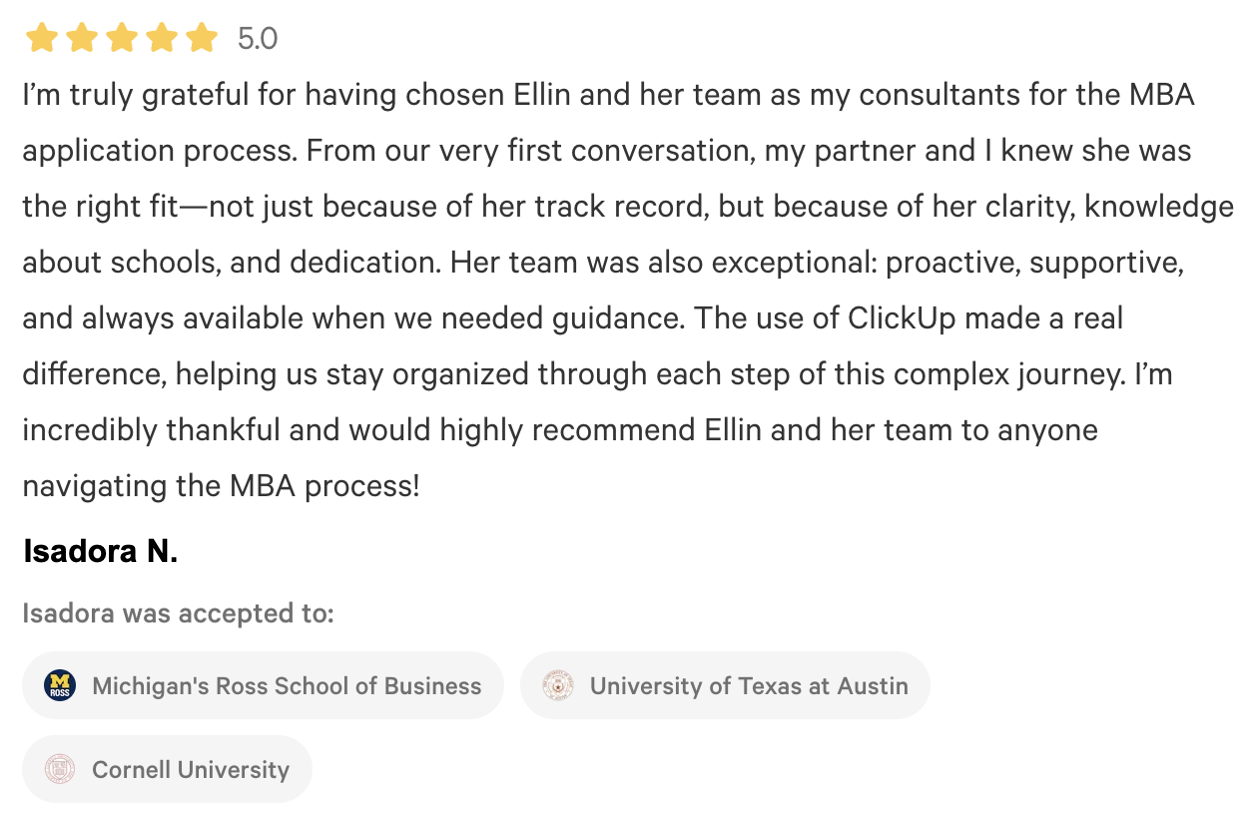Open the Cornell University school label
Viewport: 1250px width, 826px height.
[x=190, y=769]
